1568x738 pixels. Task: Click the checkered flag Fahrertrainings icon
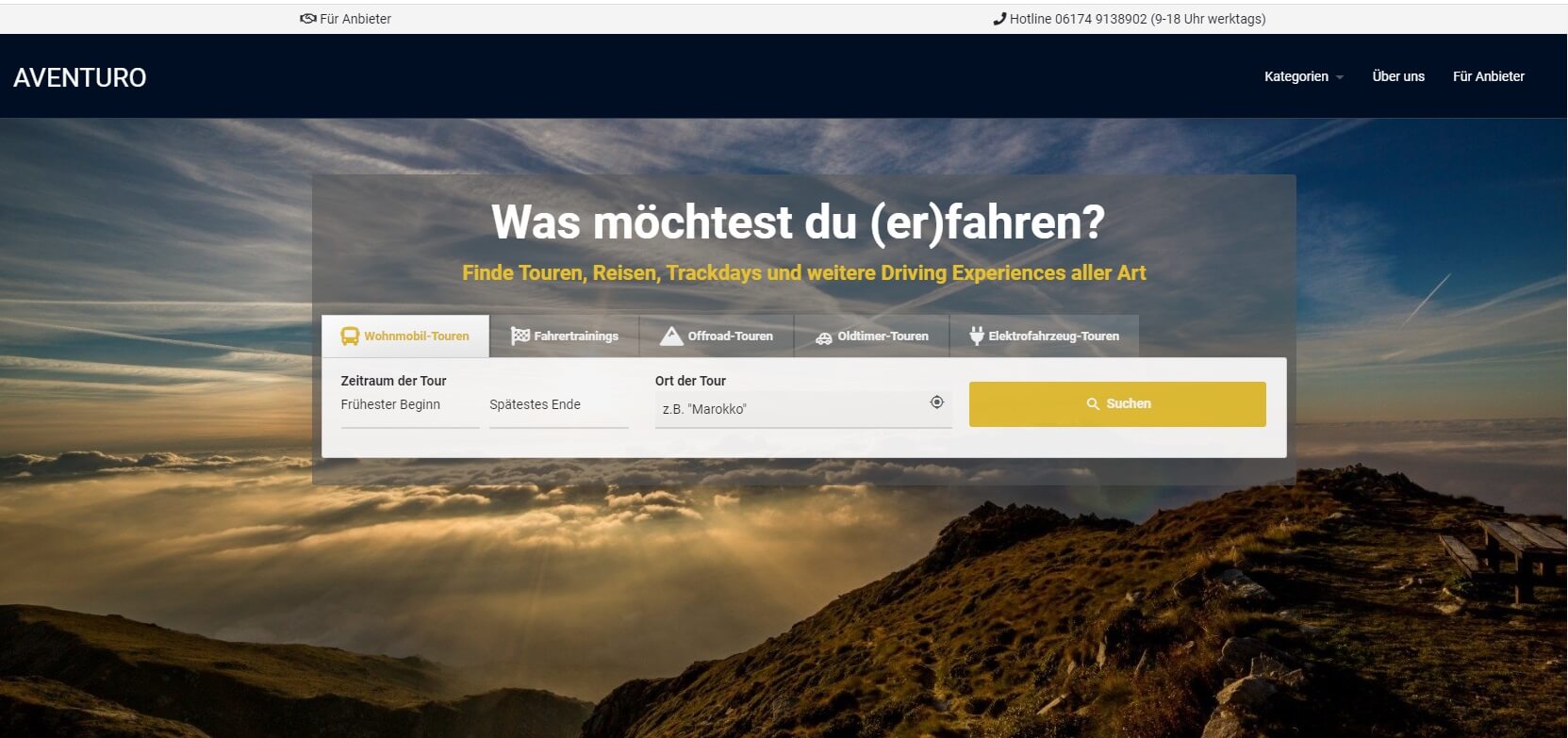click(520, 336)
